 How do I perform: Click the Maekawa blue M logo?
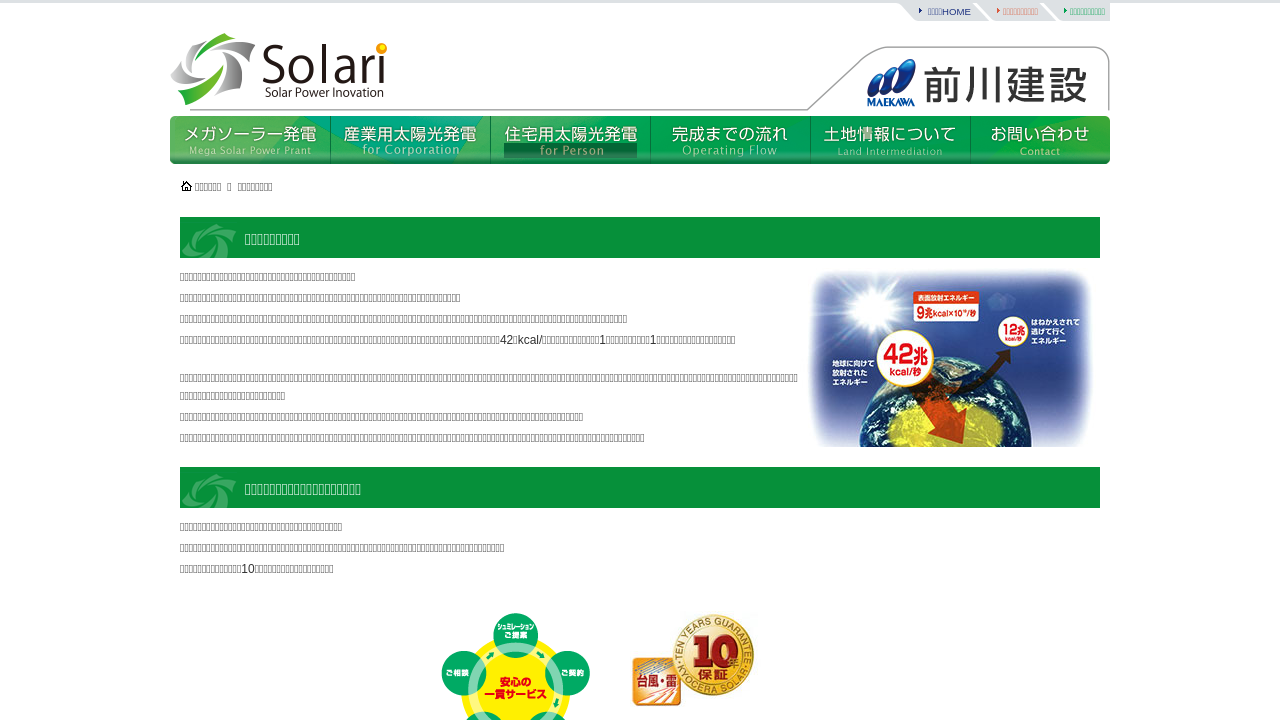click(x=890, y=82)
